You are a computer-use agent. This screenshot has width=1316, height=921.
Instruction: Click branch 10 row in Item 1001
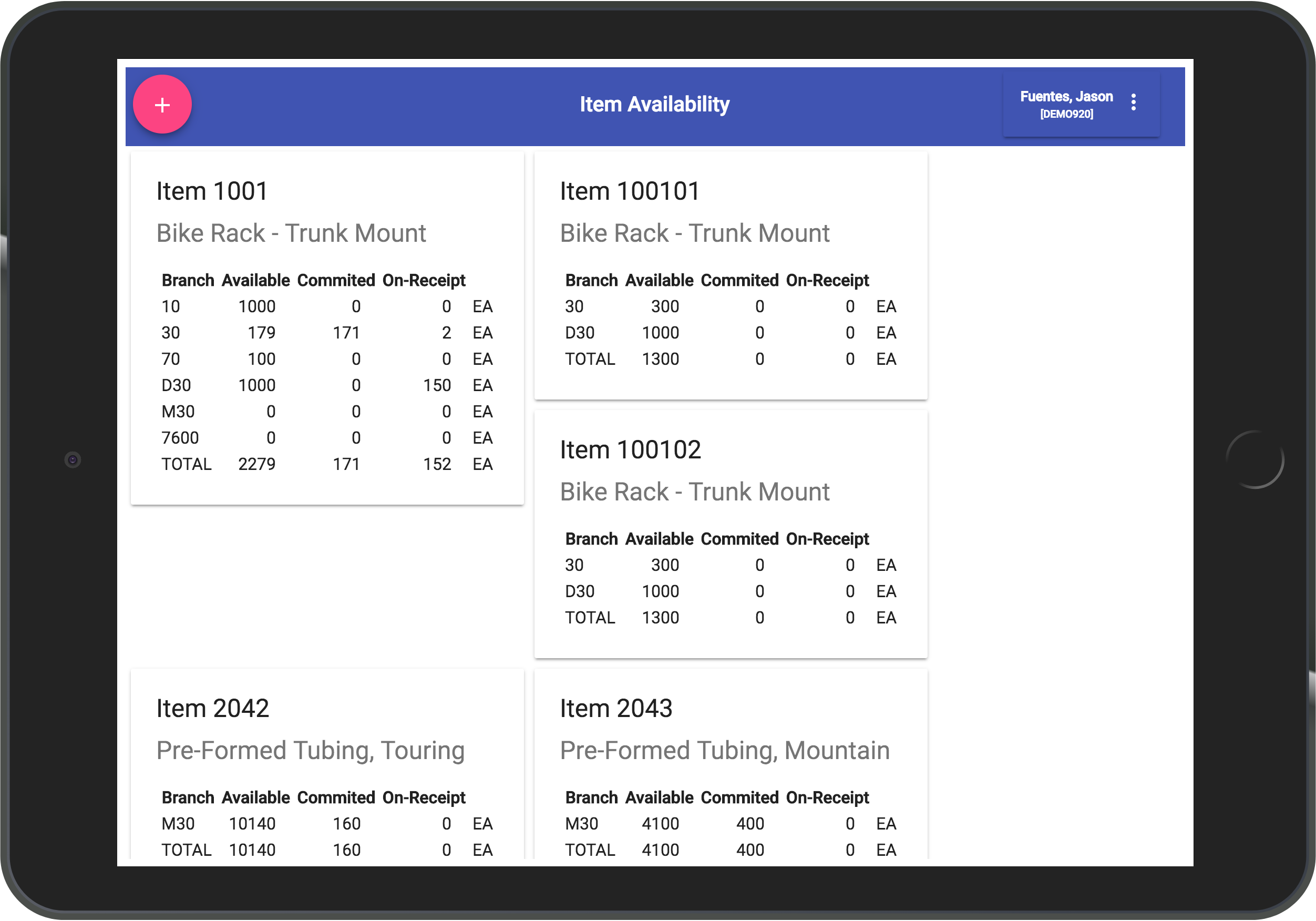tap(327, 307)
